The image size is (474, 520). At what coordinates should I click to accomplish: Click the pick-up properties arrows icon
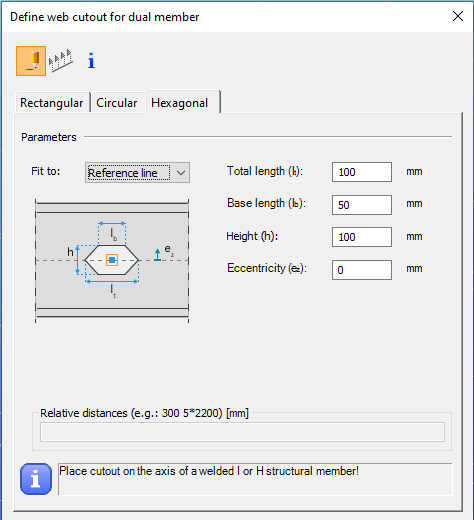coord(61,60)
